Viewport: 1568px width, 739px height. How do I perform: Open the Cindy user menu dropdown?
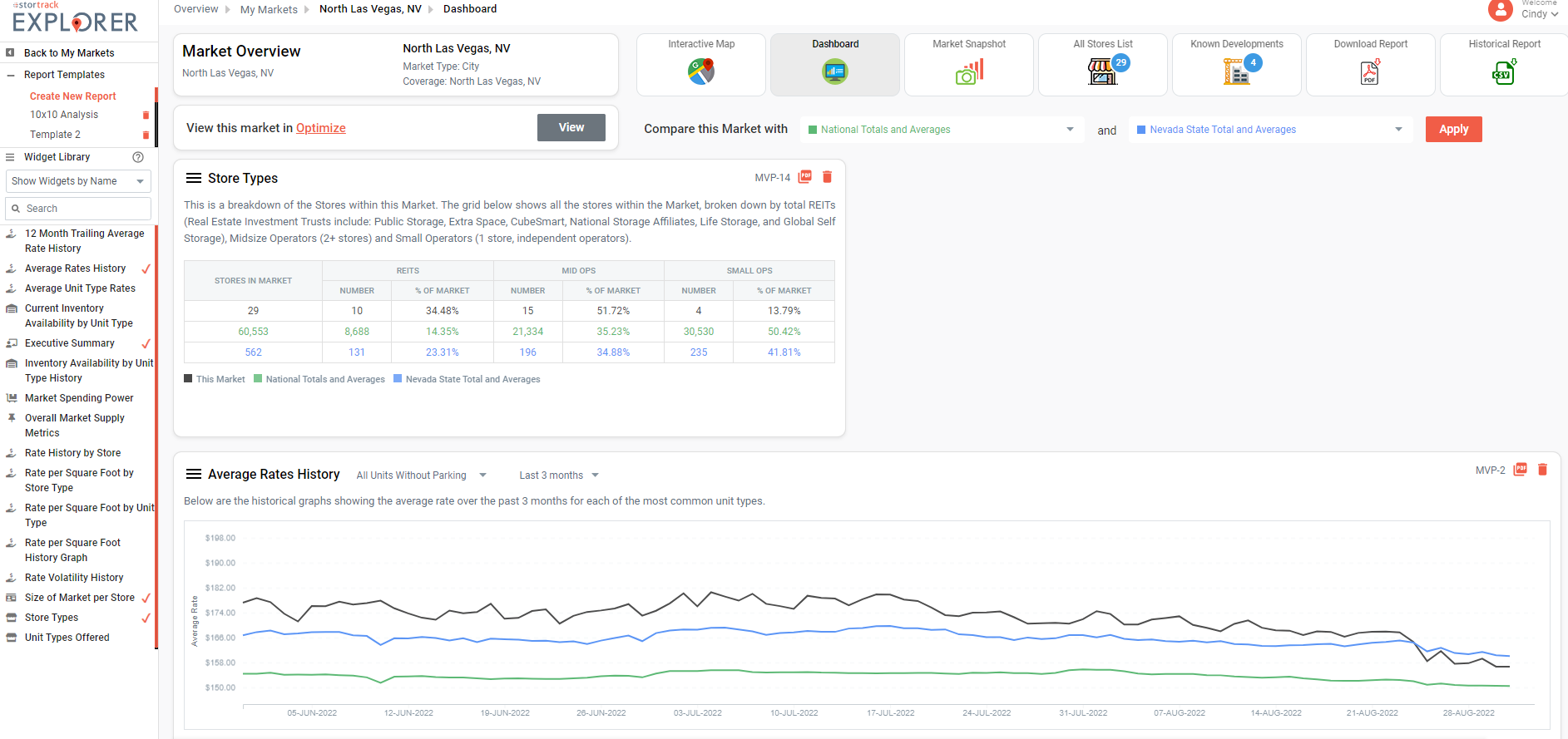[x=1540, y=14]
